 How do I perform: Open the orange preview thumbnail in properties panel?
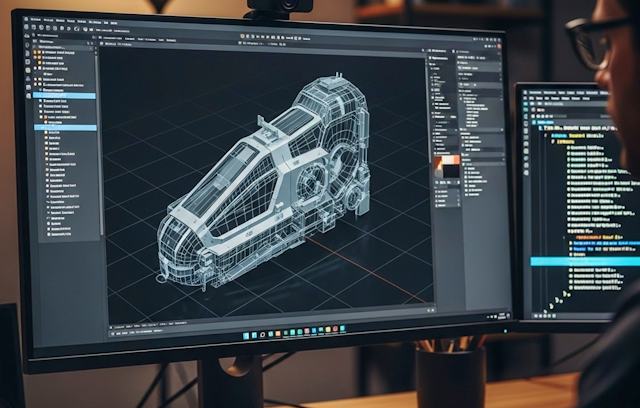(447, 166)
